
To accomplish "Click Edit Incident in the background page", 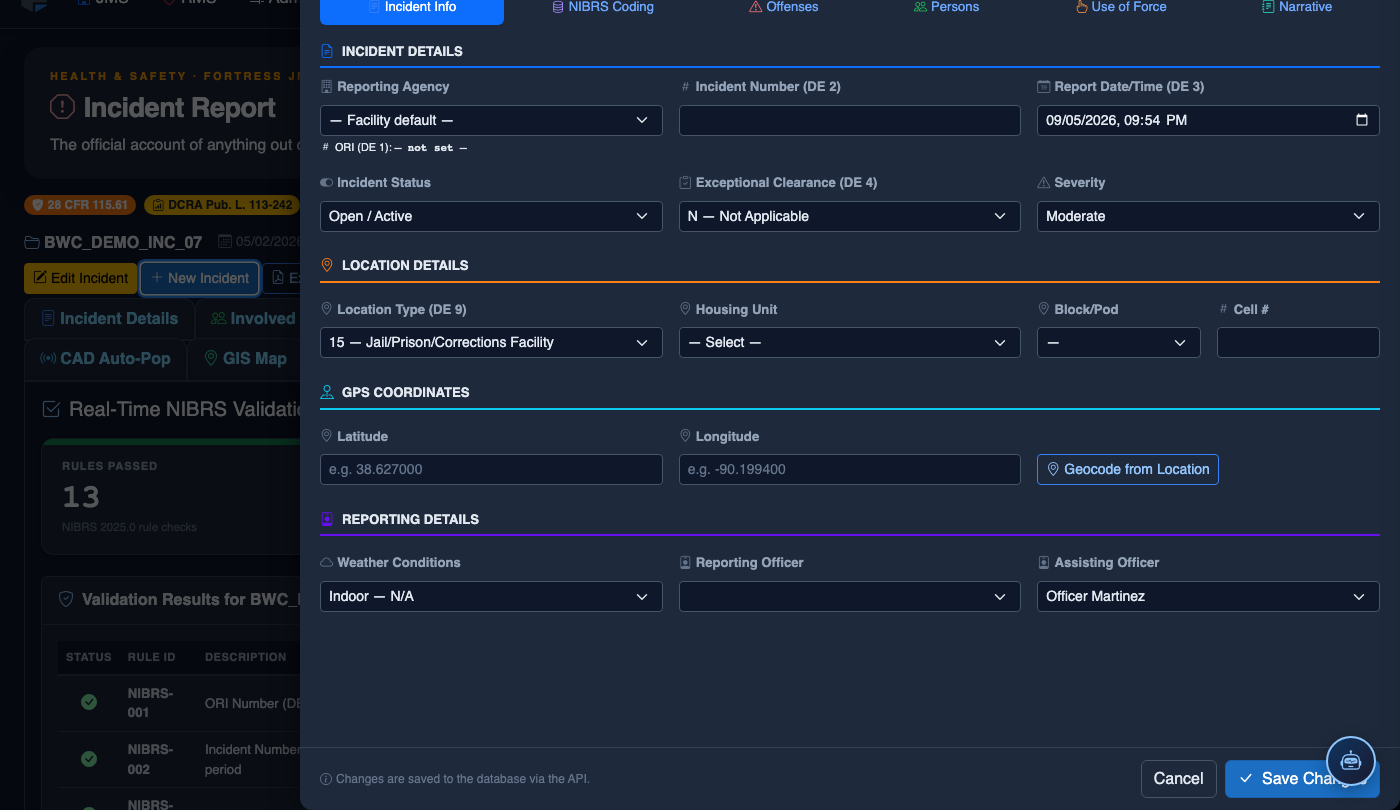I will point(80,278).
